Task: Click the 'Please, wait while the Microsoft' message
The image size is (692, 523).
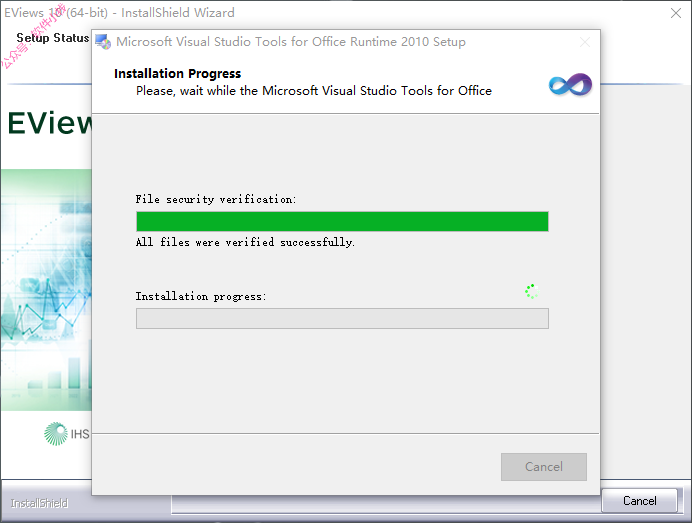Action: click(314, 90)
